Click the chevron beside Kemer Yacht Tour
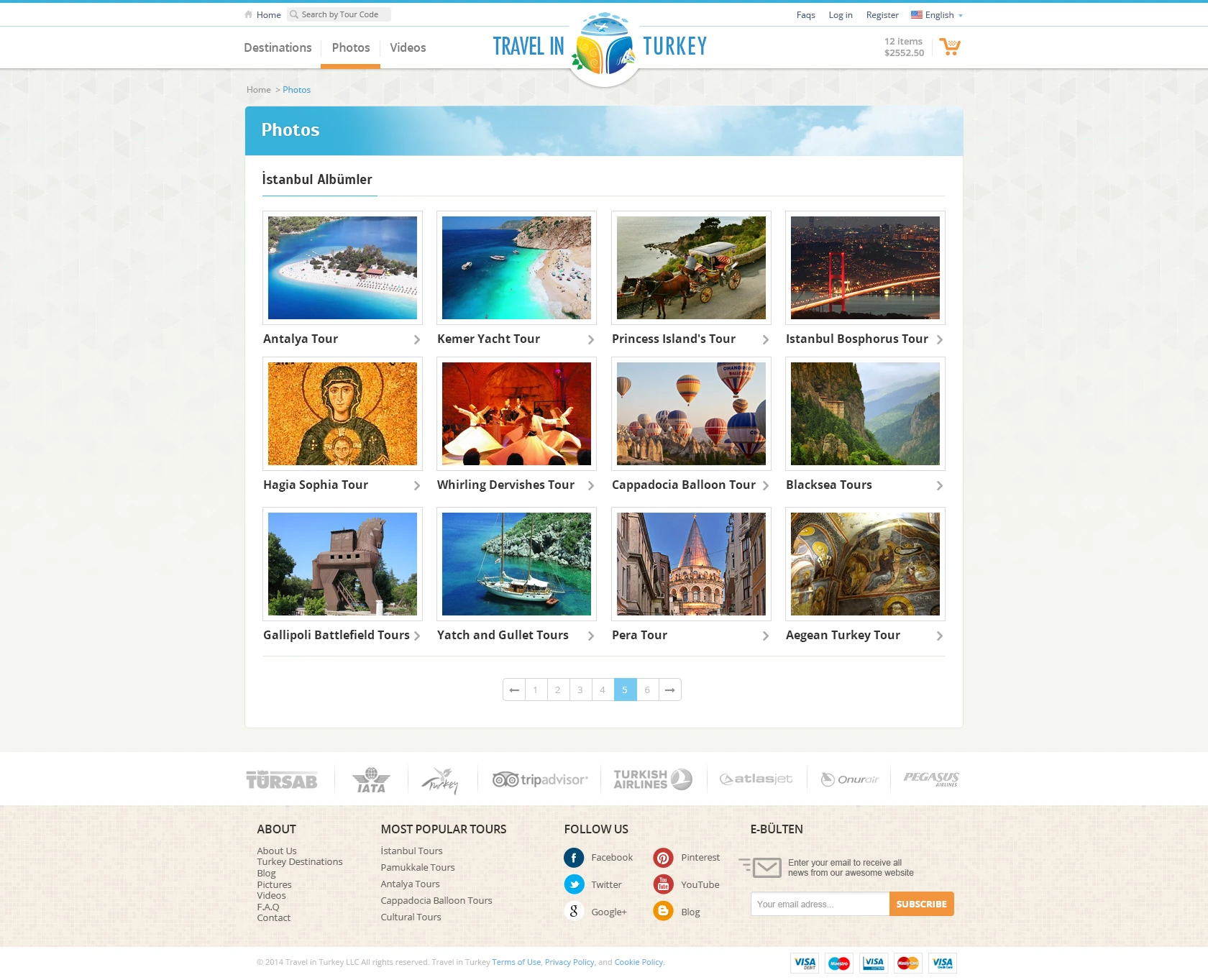This screenshot has width=1208, height=980. coord(591,339)
